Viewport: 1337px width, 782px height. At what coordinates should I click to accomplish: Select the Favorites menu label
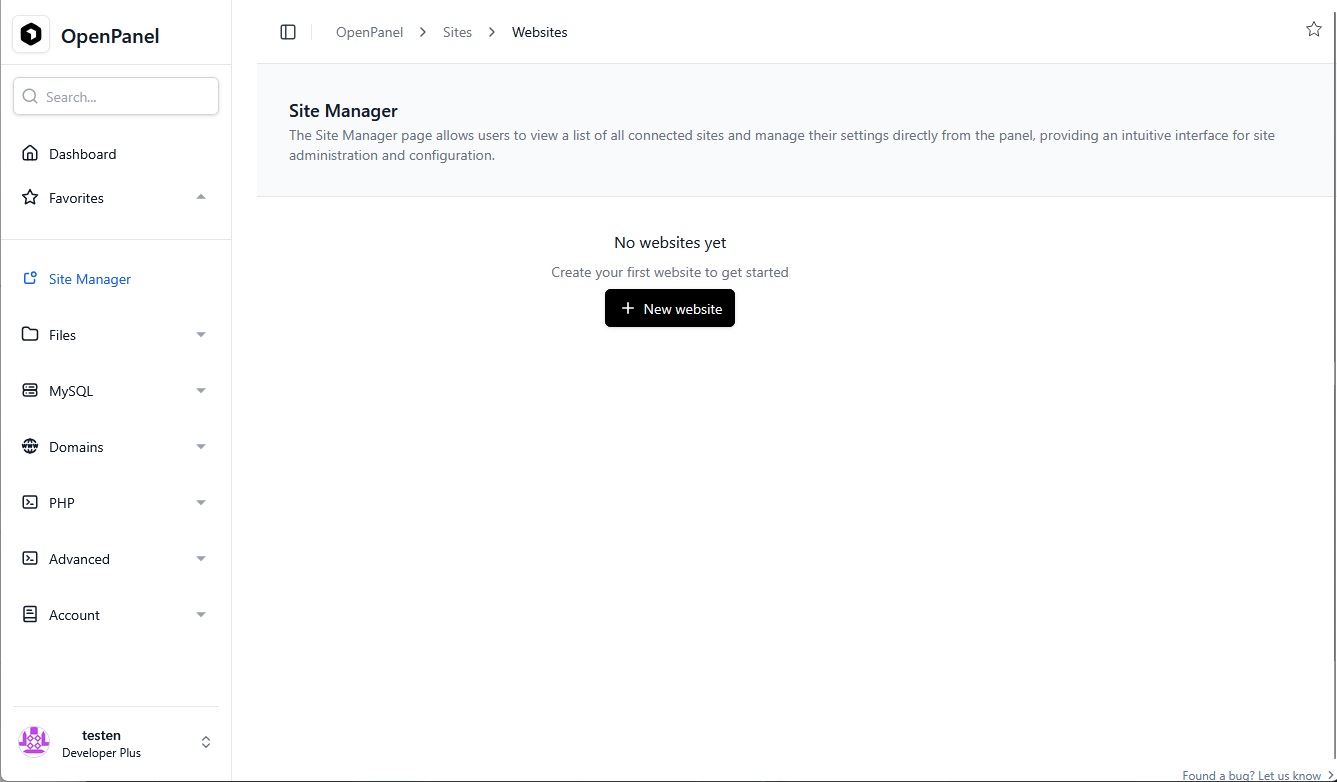pyautogui.click(x=76, y=198)
